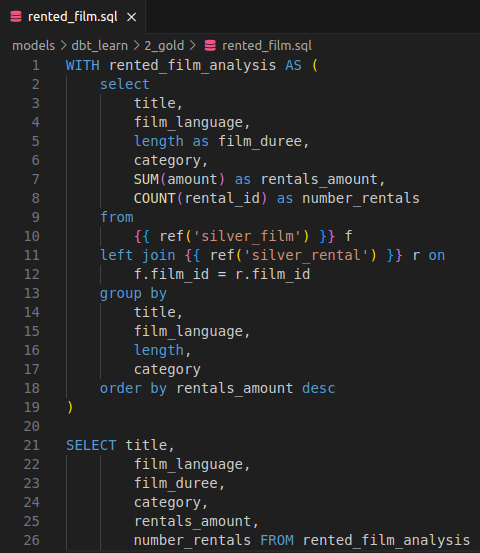480x553 pixels.
Task: Click the SELECT keyword on line 21
Action: (91, 445)
